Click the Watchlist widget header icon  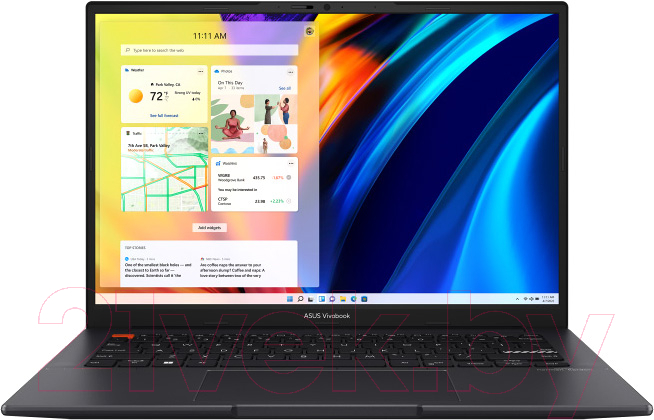coord(218,163)
